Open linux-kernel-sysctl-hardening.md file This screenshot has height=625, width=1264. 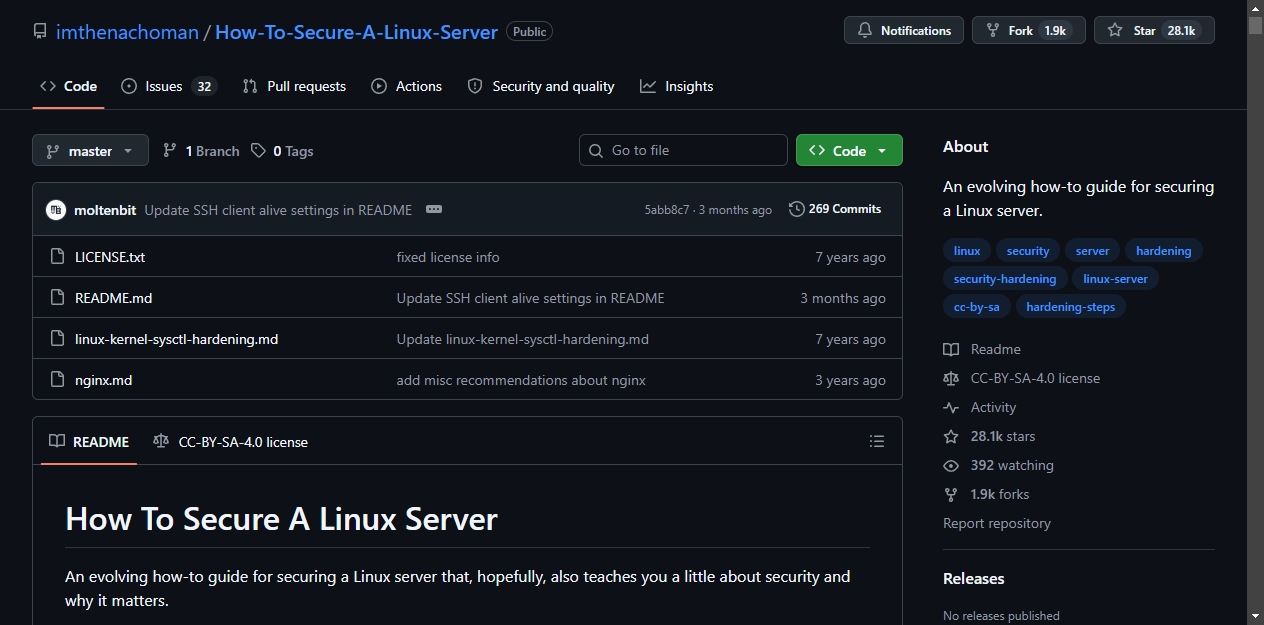(x=177, y=339)
